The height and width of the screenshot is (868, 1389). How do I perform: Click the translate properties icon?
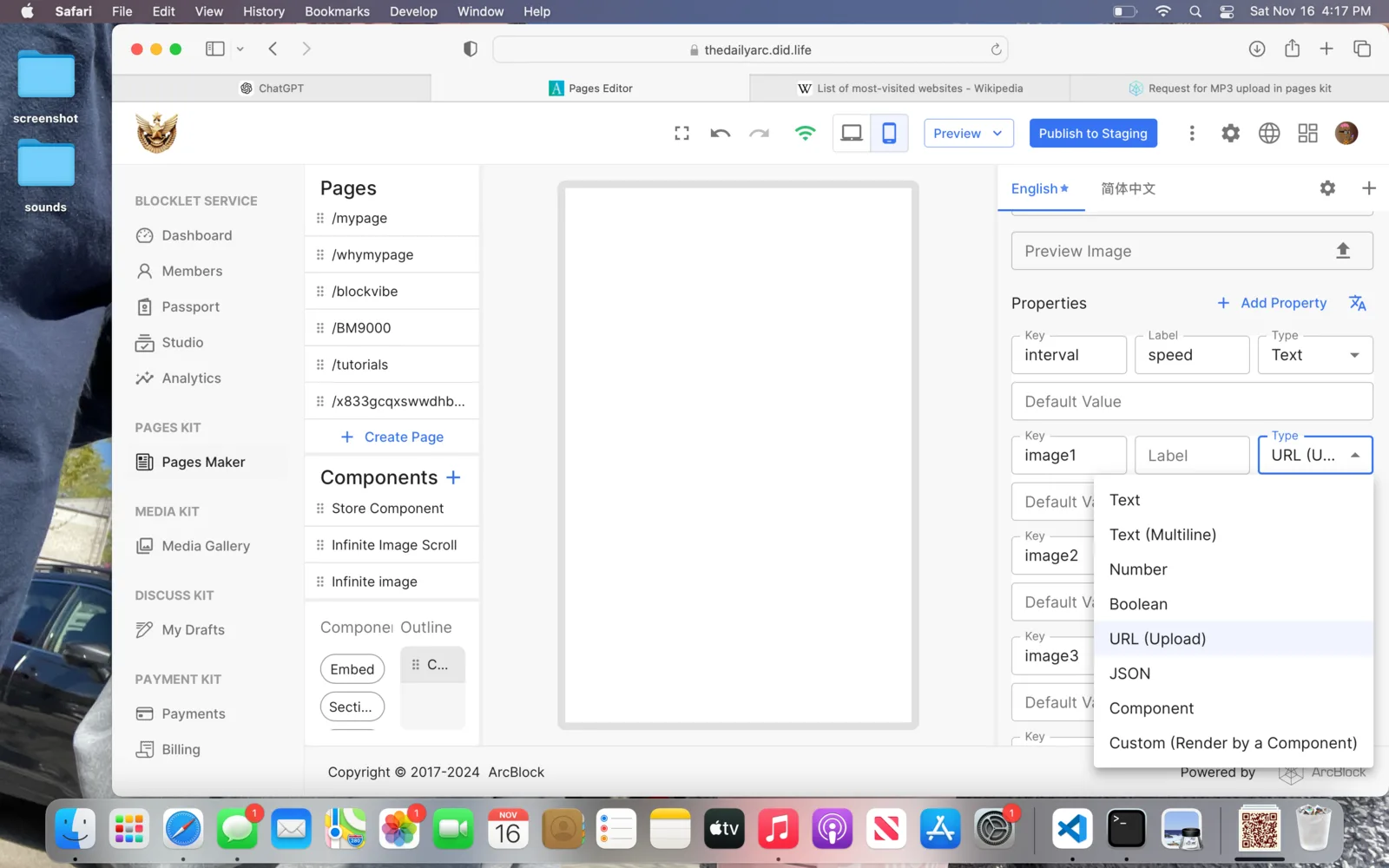[1358, 303]
